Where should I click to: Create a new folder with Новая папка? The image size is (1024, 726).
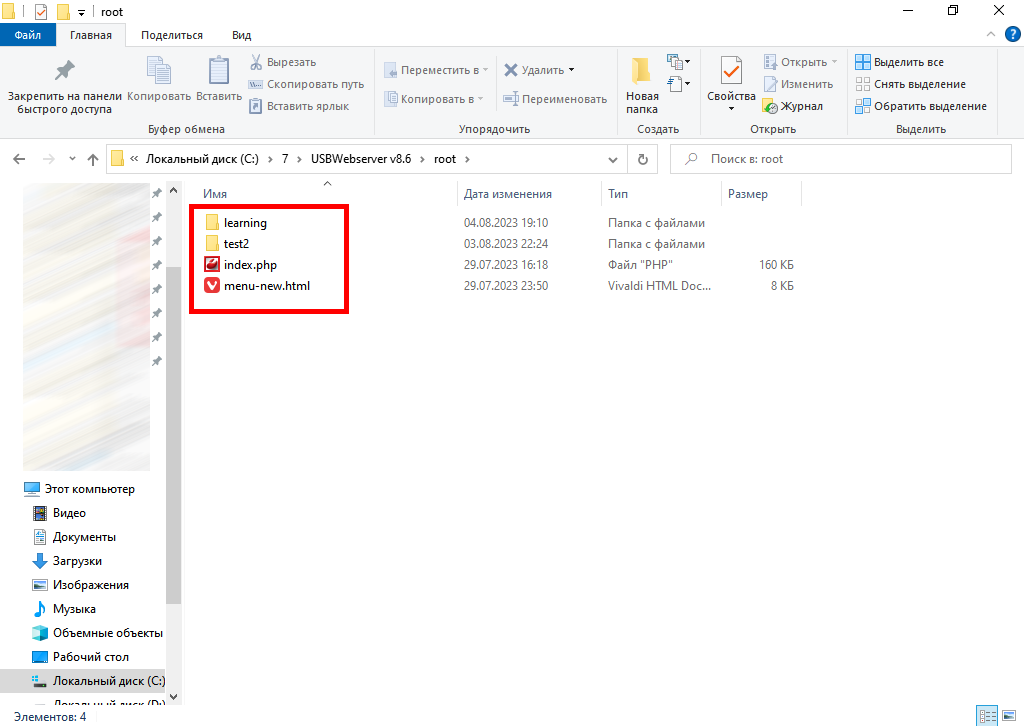click(x=642, y=85)
